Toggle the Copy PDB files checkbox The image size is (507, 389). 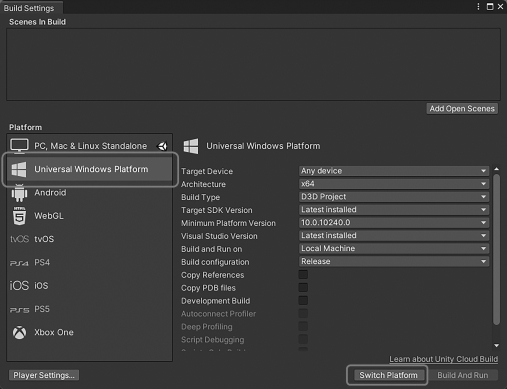tap(303, 288)
